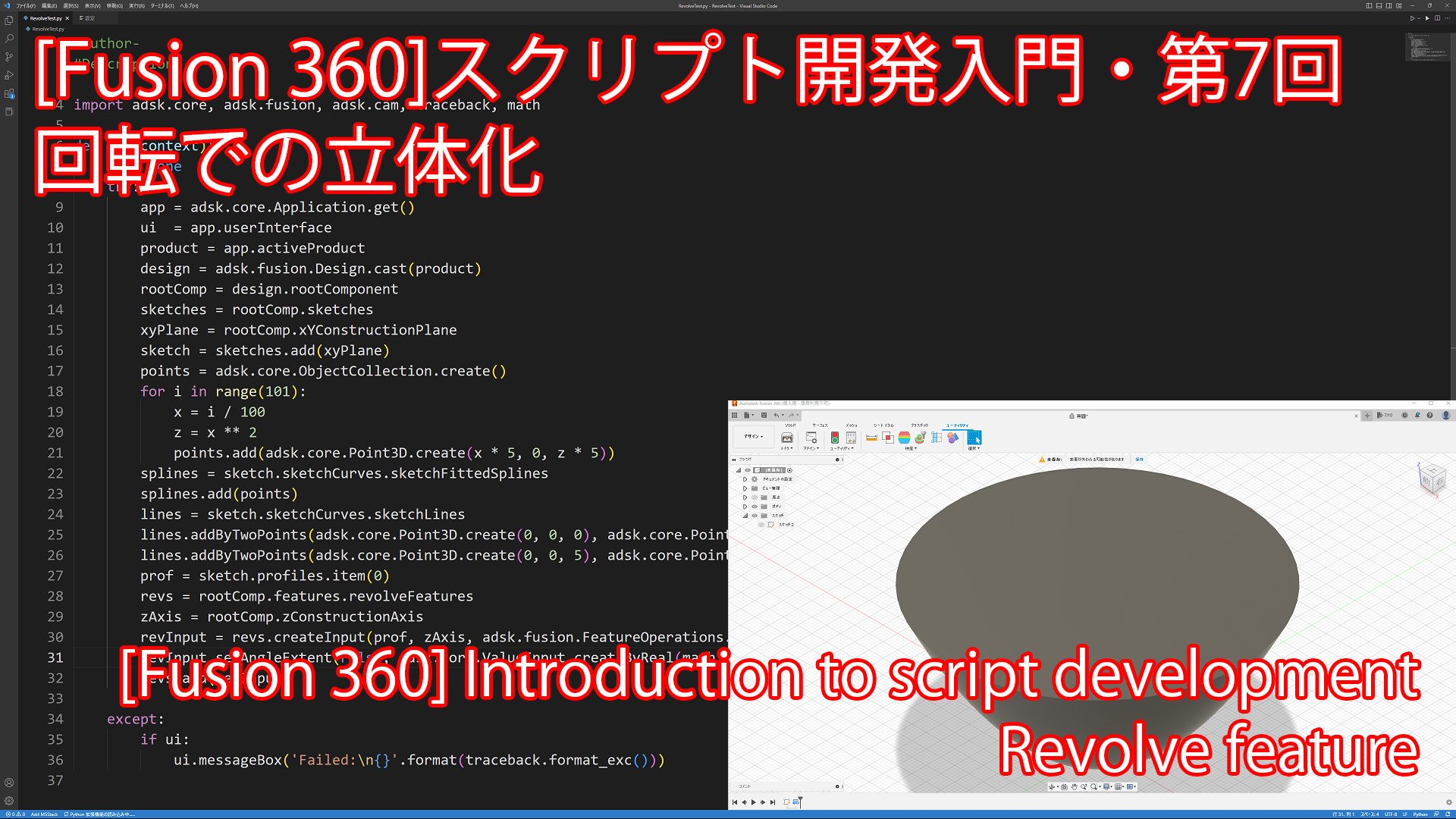The height and width of the screenshot is (819, 1456).
Task: Click the colored shapes inspect icon
Action: 953,438
